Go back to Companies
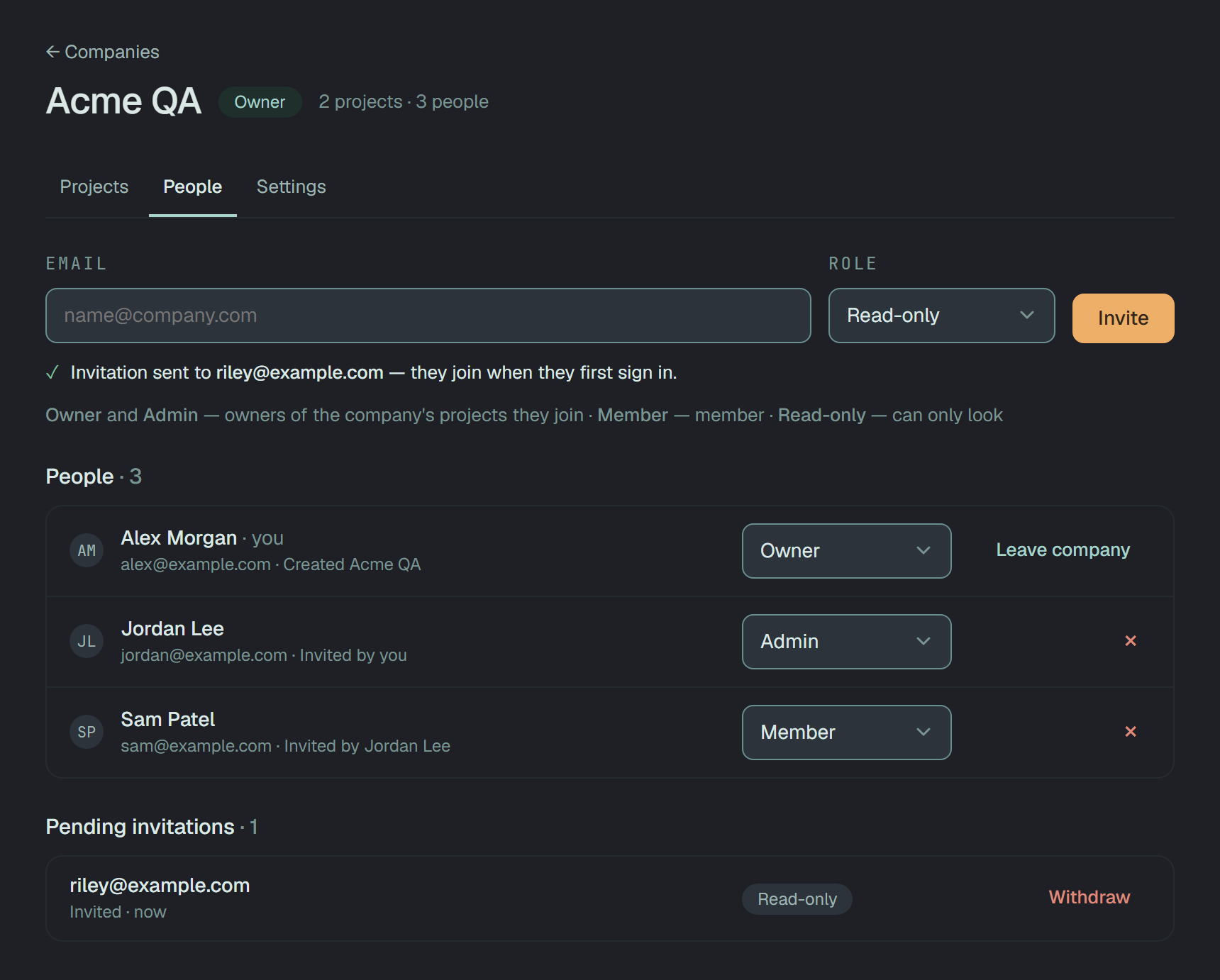Screen dimensions: 1220x980 pos(103,52)
